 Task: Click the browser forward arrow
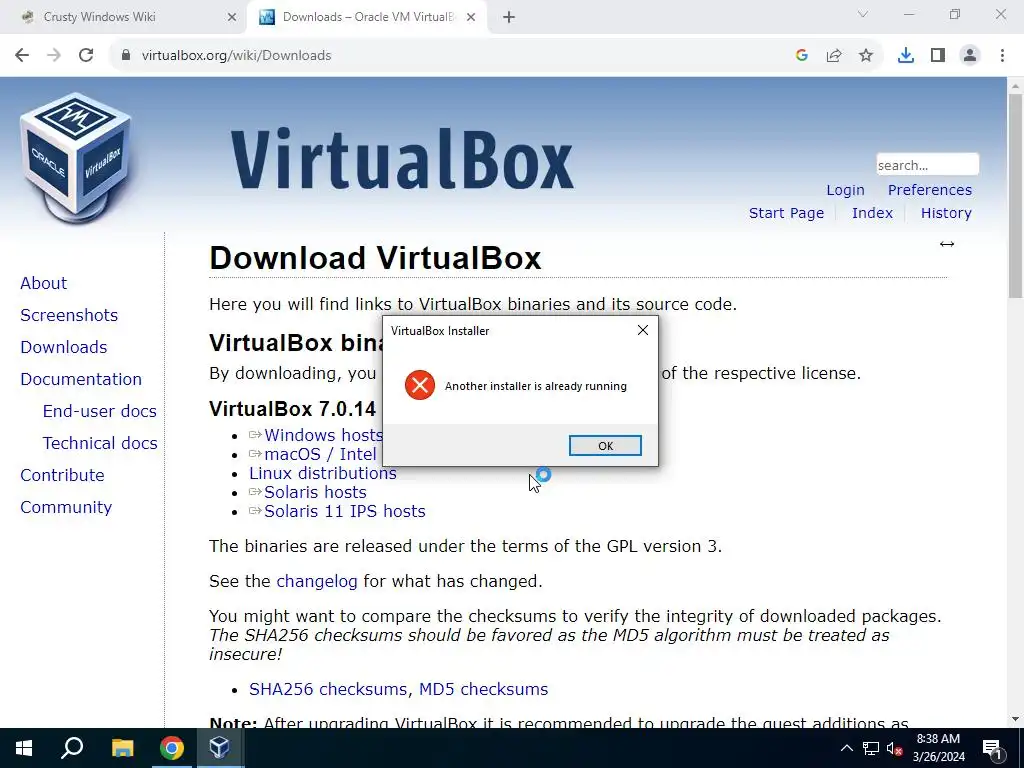(54, 56)
